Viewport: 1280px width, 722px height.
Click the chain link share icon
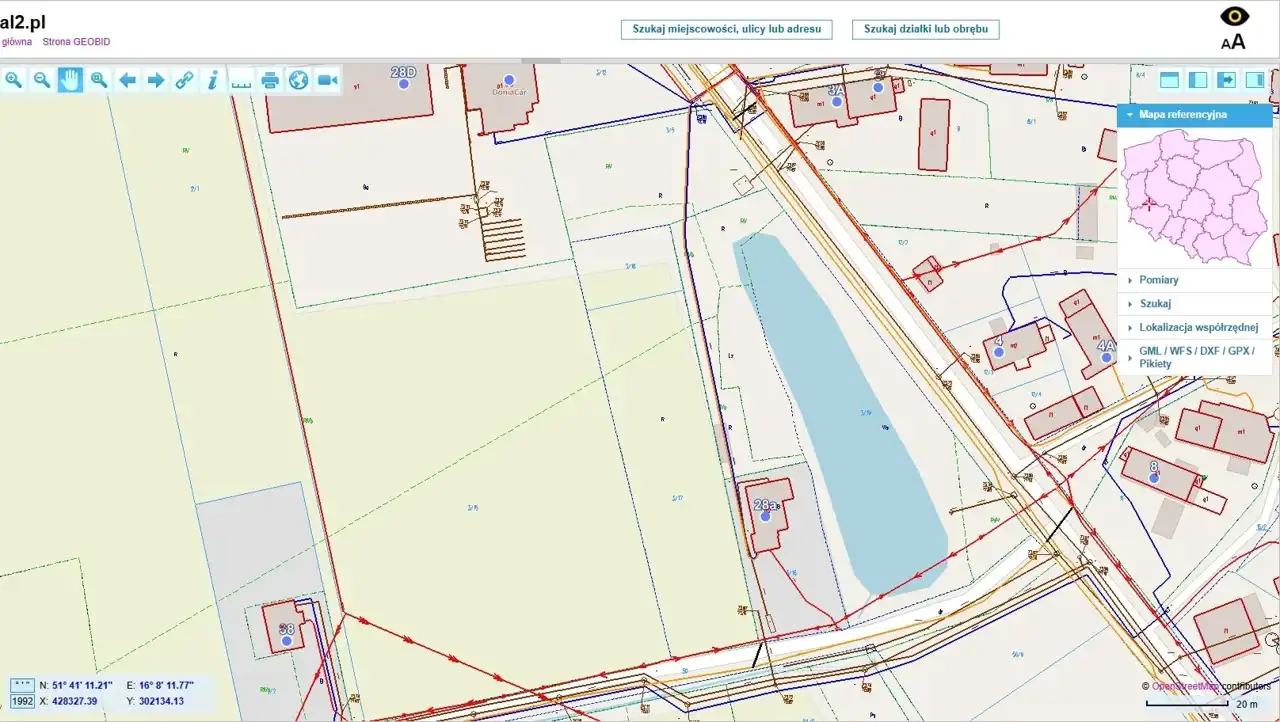tap(185, 81)
